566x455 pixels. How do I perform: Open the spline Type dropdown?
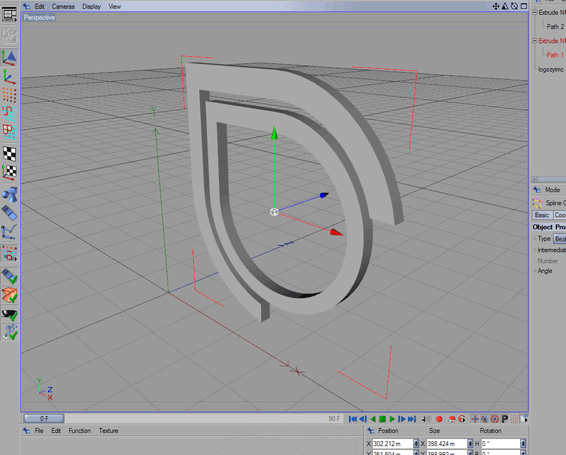pyautogui.click(x=560, y=239)
